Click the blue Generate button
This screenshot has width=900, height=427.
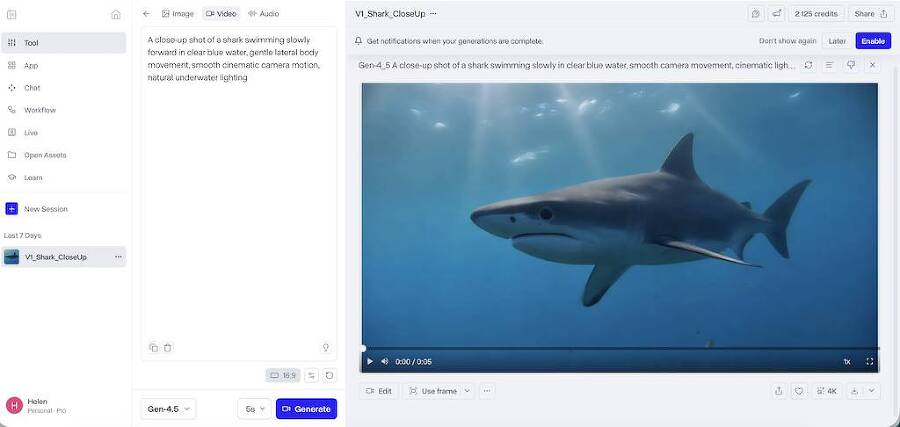point(306,409)
